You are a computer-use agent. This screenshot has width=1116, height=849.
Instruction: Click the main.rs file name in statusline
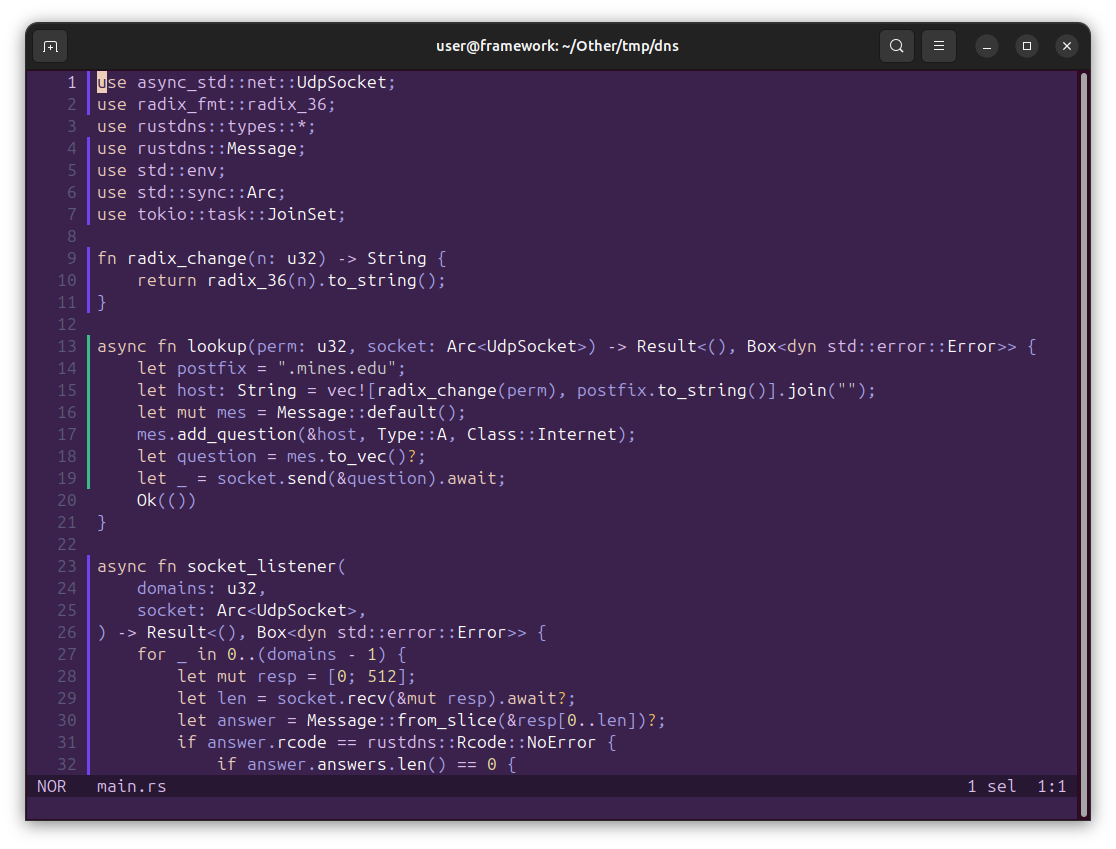132,786
